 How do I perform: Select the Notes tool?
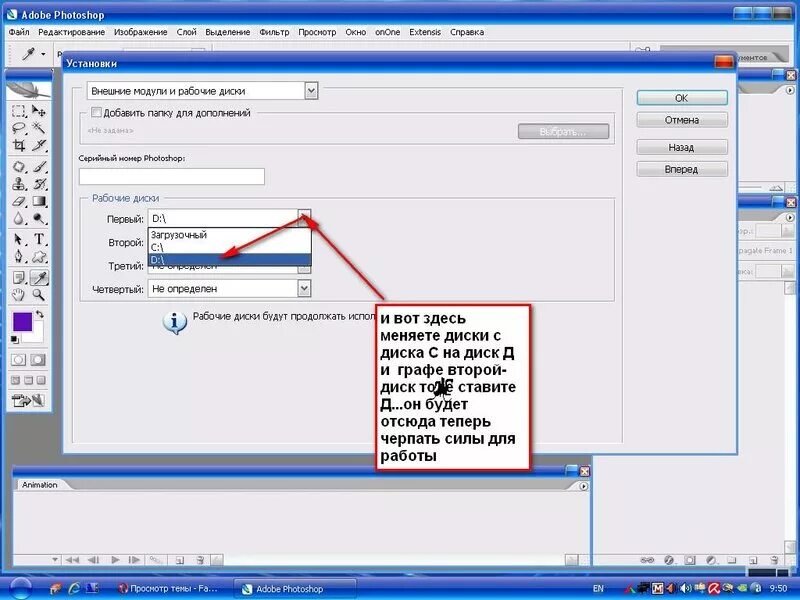[x=19, y=277]
